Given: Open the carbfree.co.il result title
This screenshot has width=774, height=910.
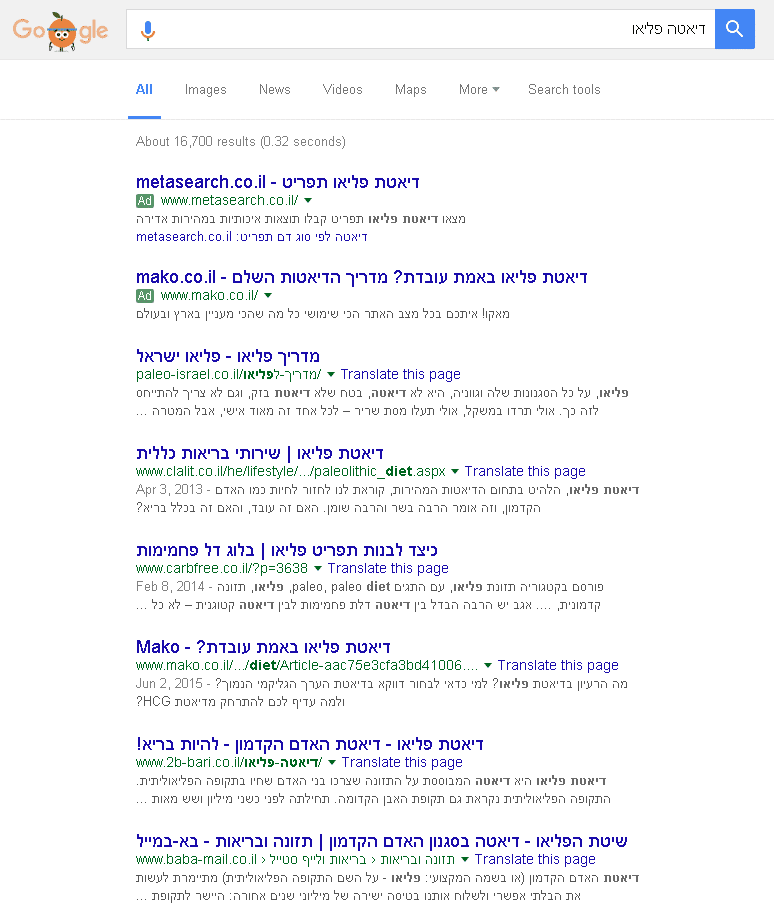Looking at the screenshot, I should tap(287, 550).
